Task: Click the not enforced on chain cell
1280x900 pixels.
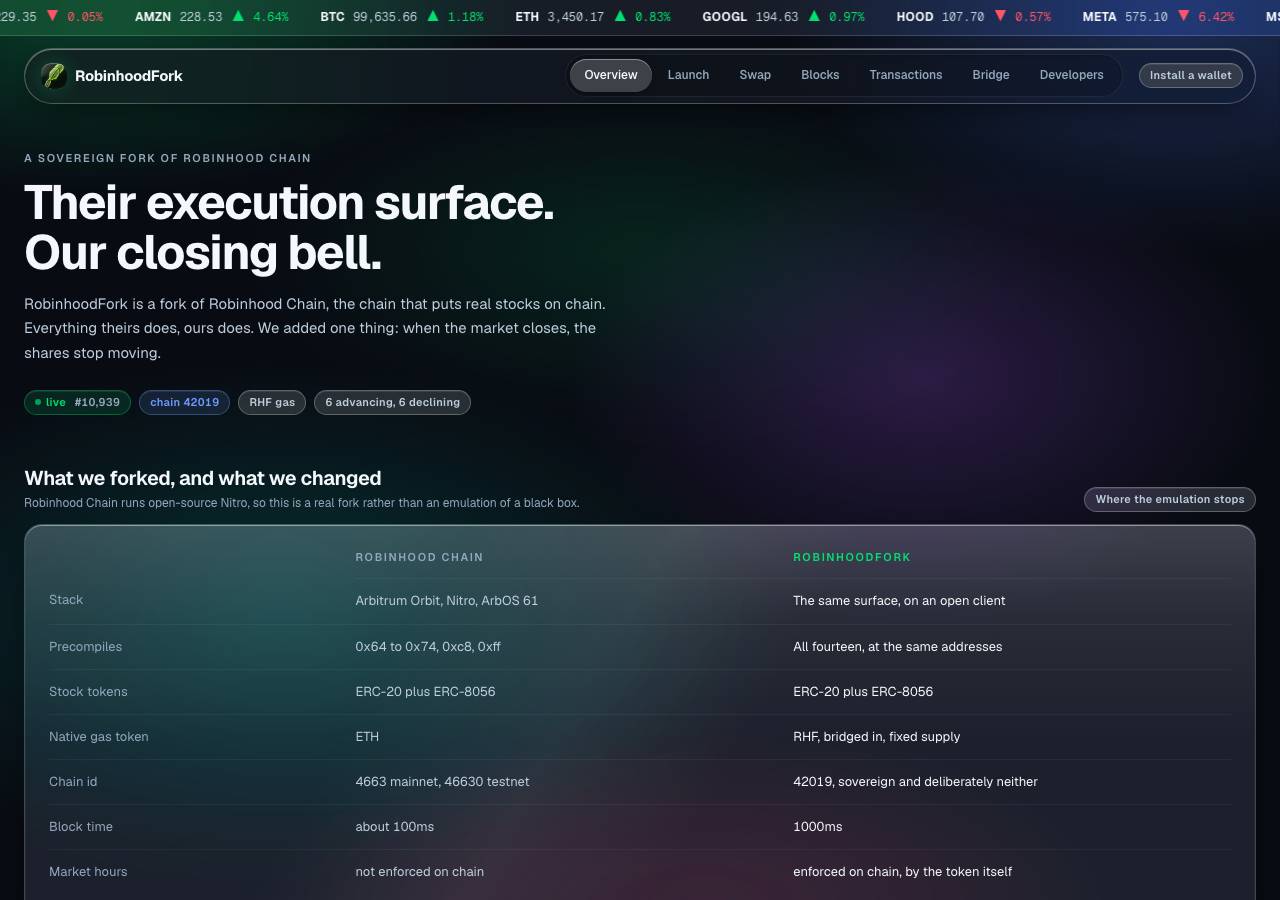Action: click(420, 872)
